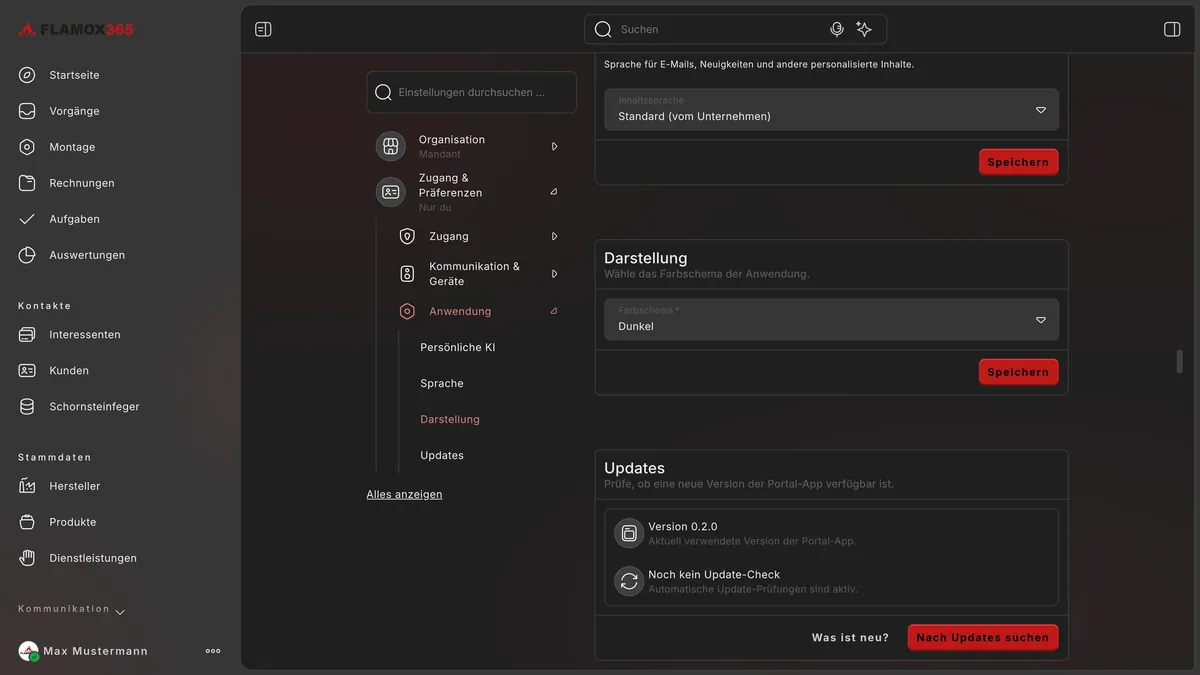
Task: Click the Version 0.2.0 entry
Action: pyautogui.click(x=831, y=534)
